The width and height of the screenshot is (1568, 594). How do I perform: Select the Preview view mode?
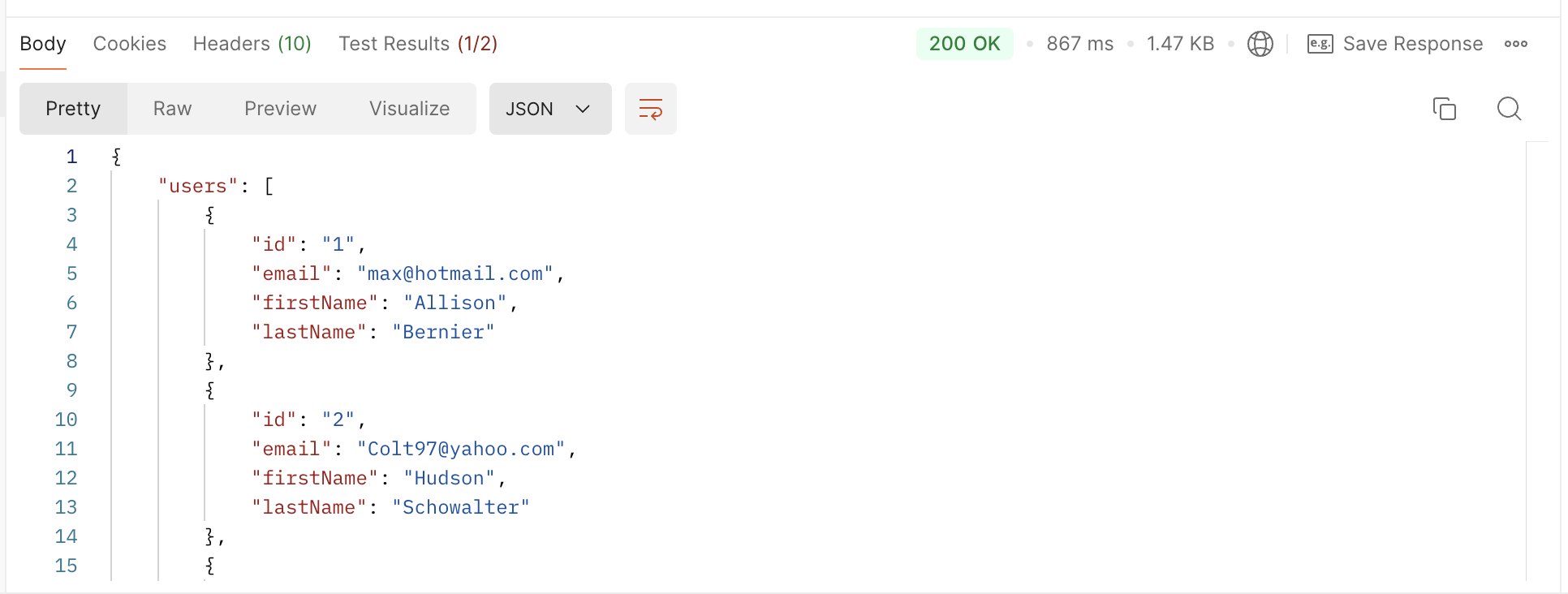click(280, 109)
